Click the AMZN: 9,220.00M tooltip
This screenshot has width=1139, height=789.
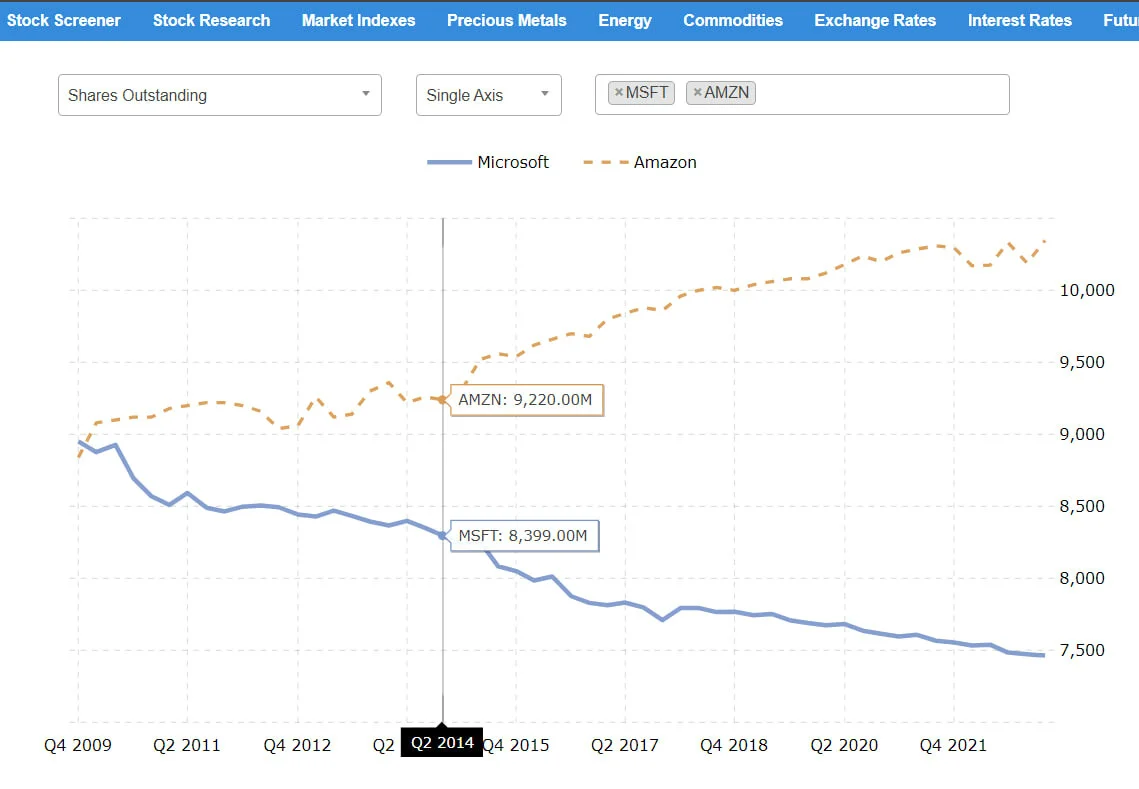point(527,400)
